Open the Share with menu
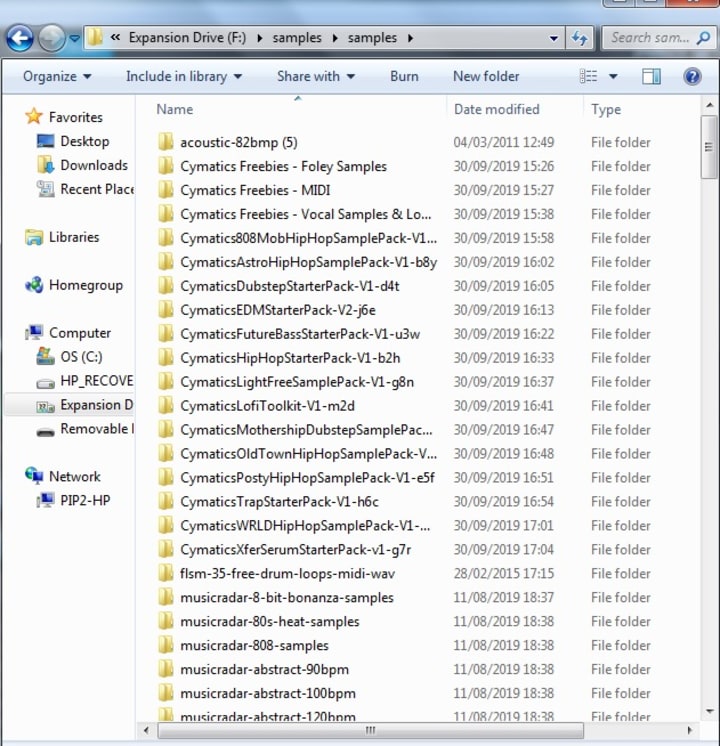 point(316,77)
